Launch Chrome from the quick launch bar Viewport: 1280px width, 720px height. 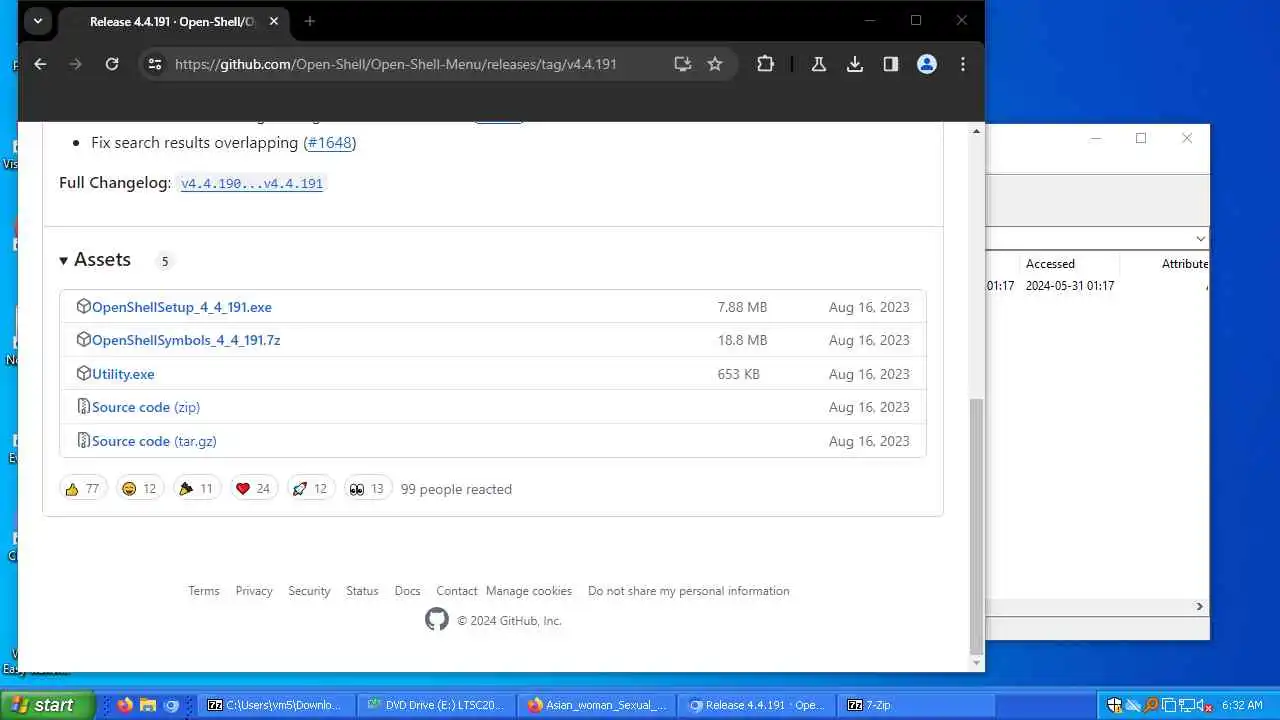171,705
